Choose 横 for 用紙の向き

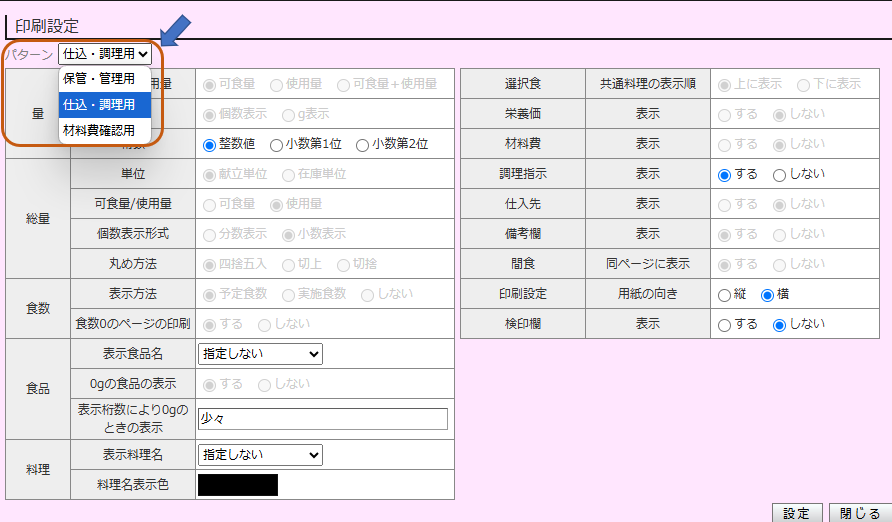click(768, 295)
